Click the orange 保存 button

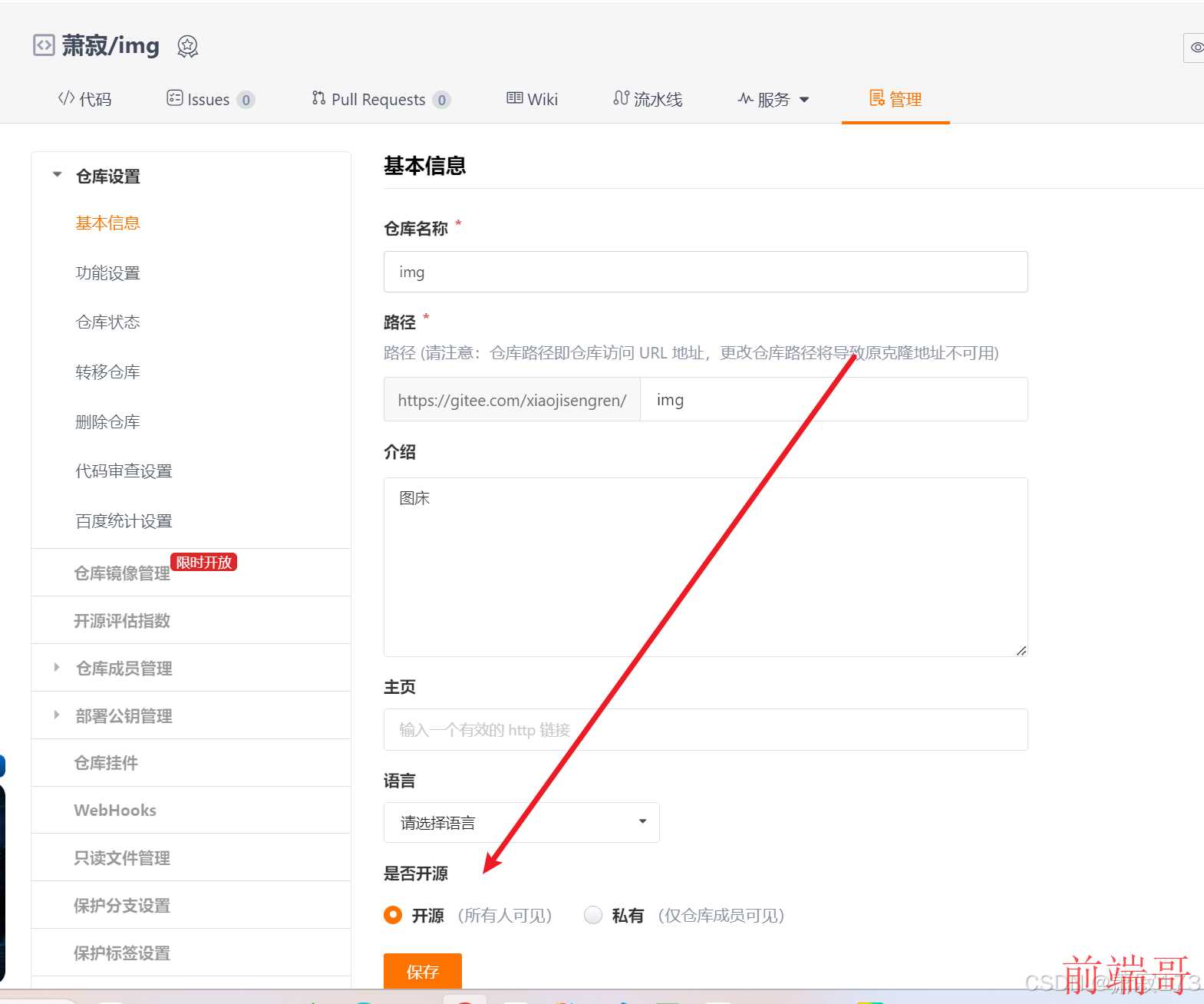(x=423, y=972)
